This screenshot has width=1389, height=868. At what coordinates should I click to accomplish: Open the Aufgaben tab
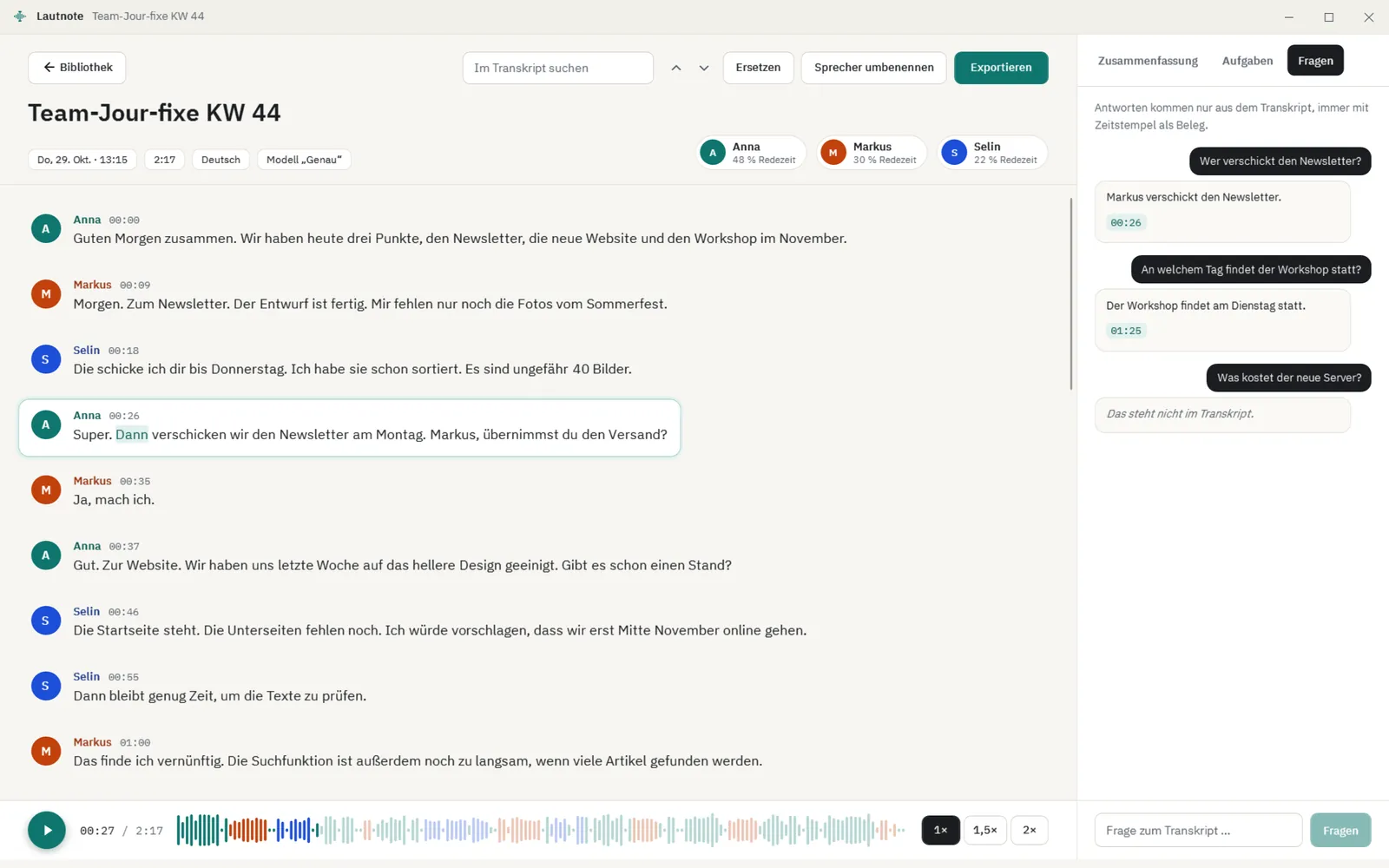[x=1247, y=61]
